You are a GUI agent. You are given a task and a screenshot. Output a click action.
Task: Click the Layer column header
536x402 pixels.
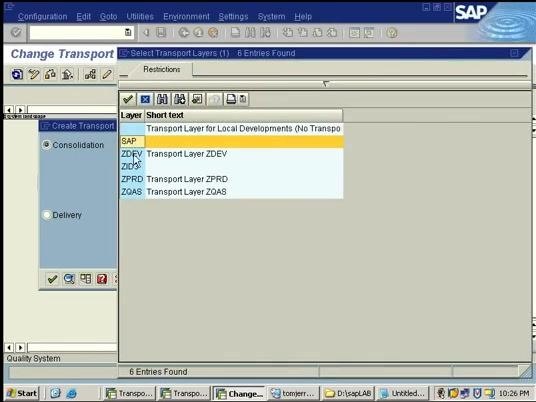click(132, 115)
